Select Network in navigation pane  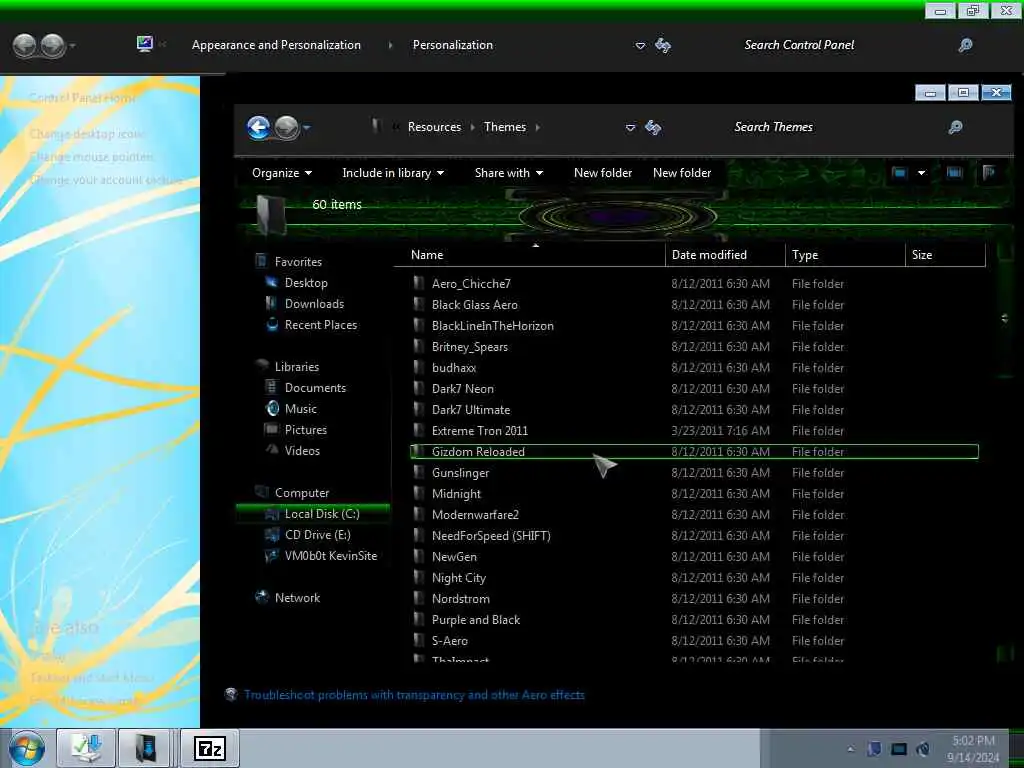coord(297,598)
